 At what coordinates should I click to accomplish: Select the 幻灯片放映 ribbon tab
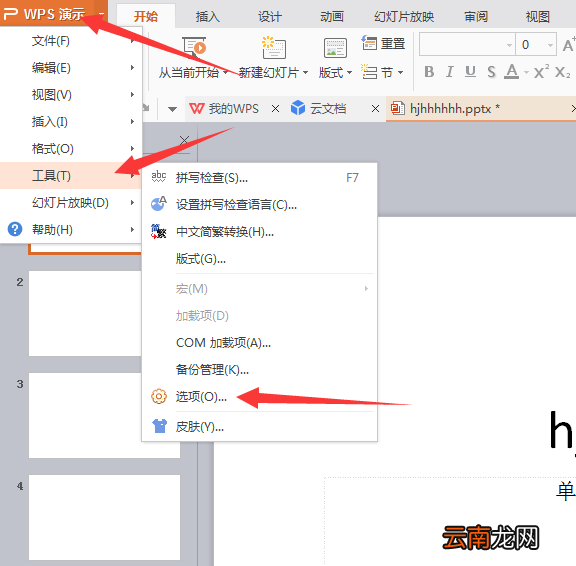click(x=404, y=17)
